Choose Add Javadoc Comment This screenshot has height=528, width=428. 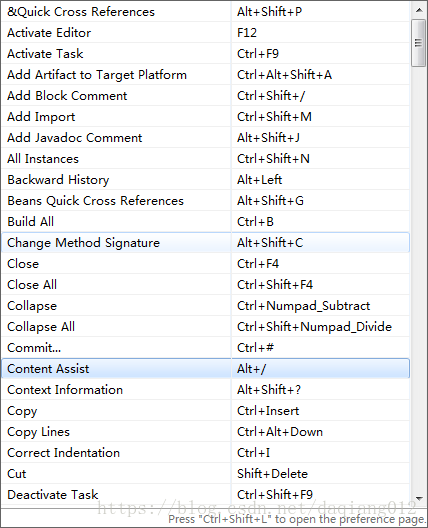click(205, 138)
